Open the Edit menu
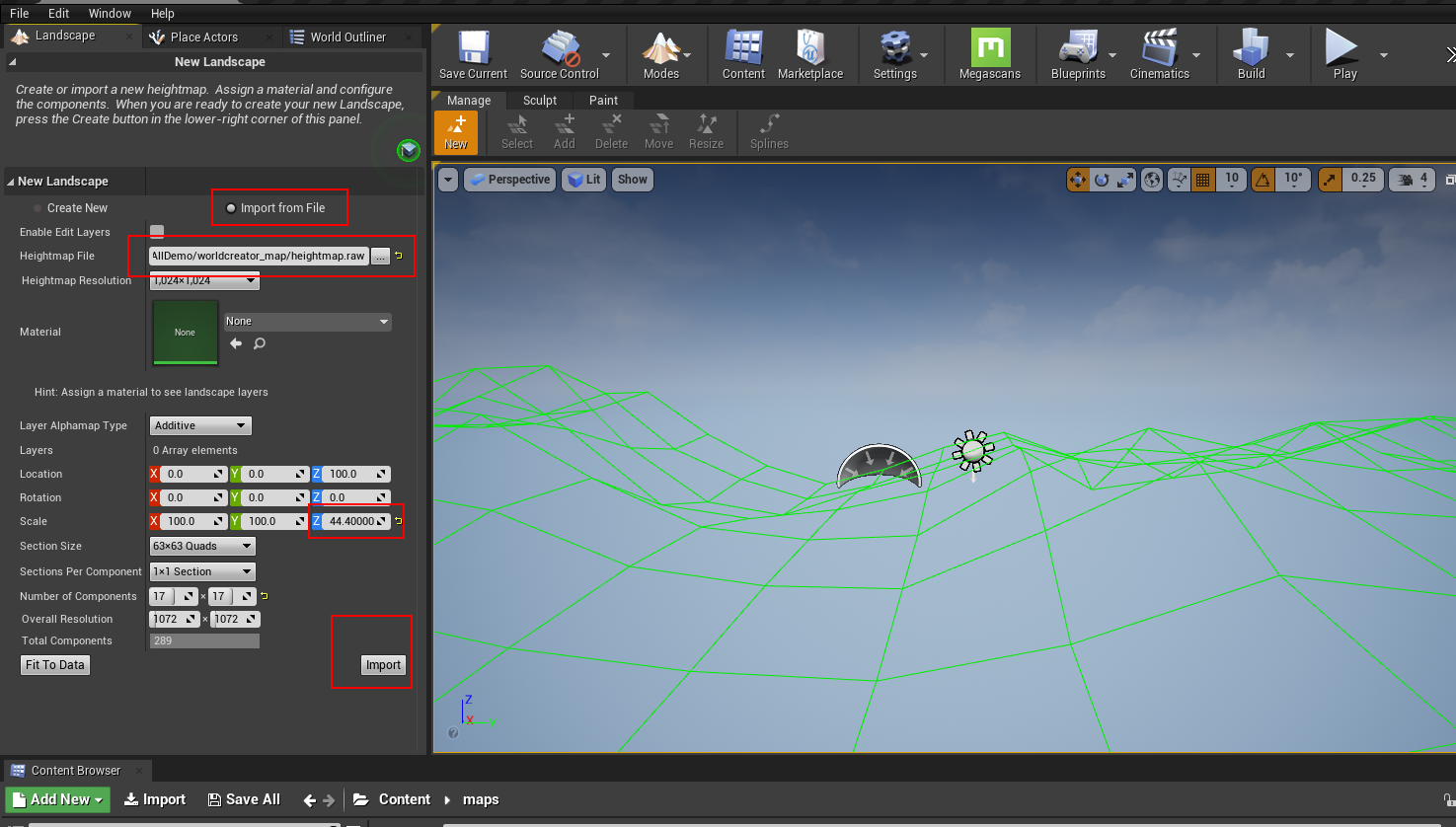The height and width of the screenshot is (827, 1456). (59, 13)
